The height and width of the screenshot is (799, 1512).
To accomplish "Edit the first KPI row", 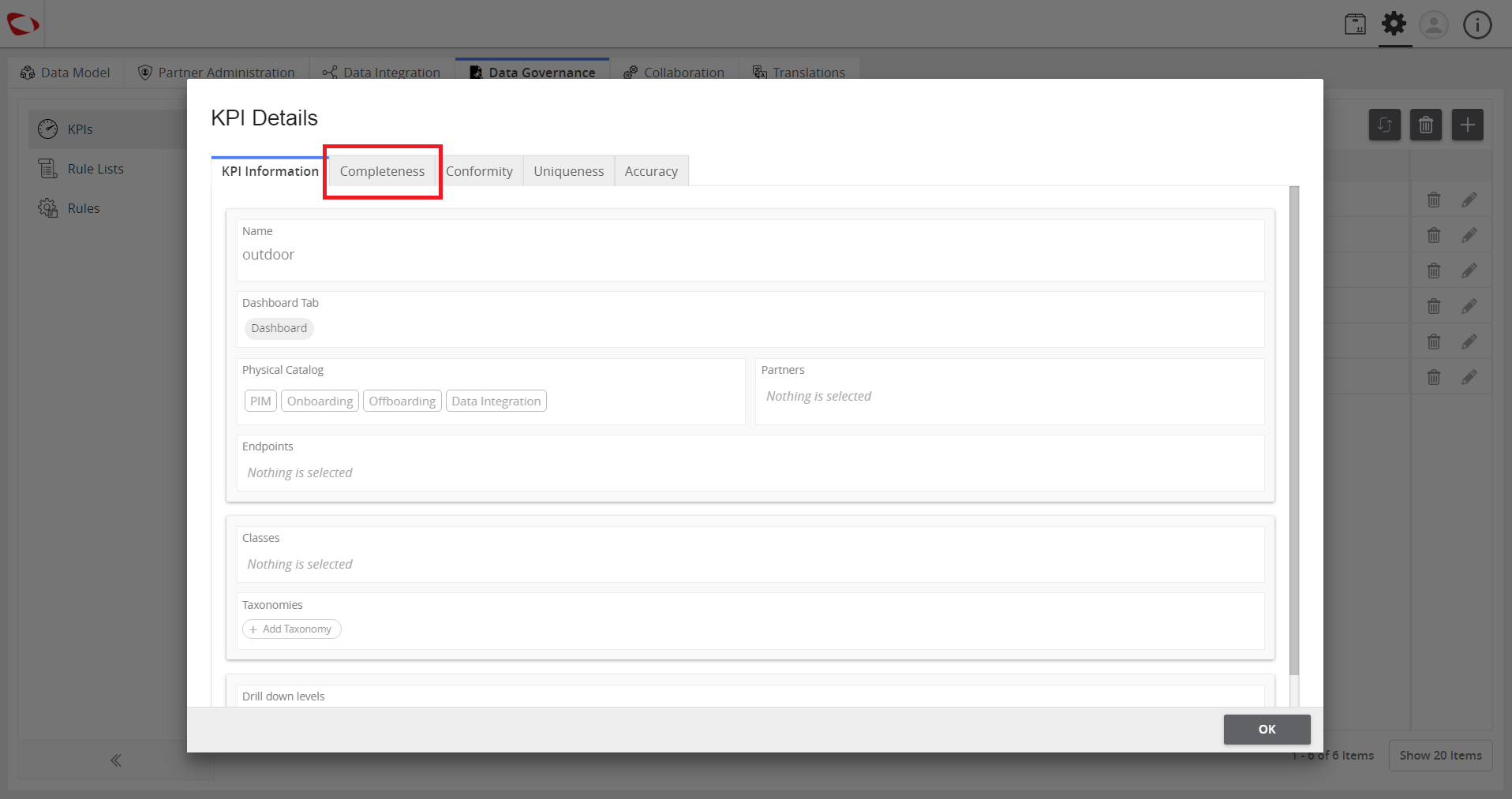I will (1469, 200).
